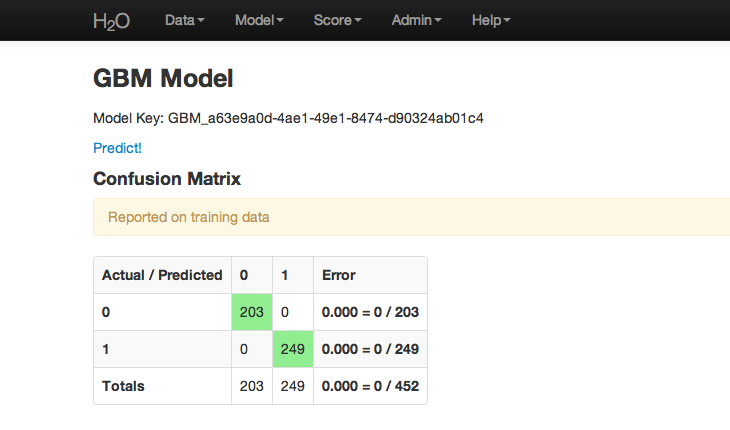Click the predicted column 1 header
Image resolution: width=730 pixels, height=430 pixels.
point(293,275)
